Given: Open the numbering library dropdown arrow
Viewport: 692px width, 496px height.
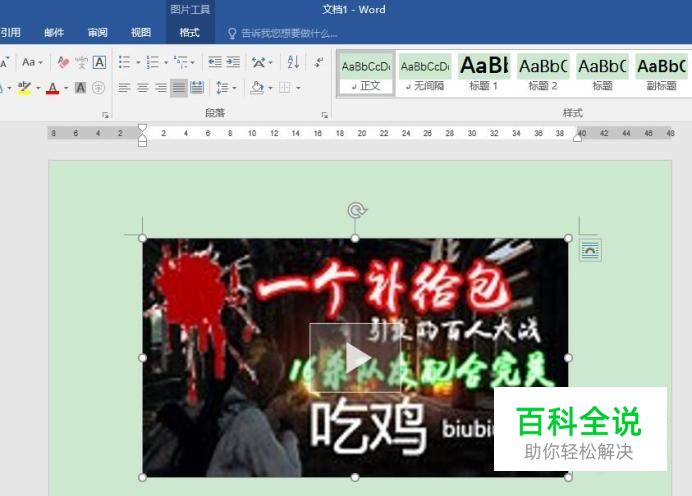Looking at the screenshot, I should click(x=166, y=62).
